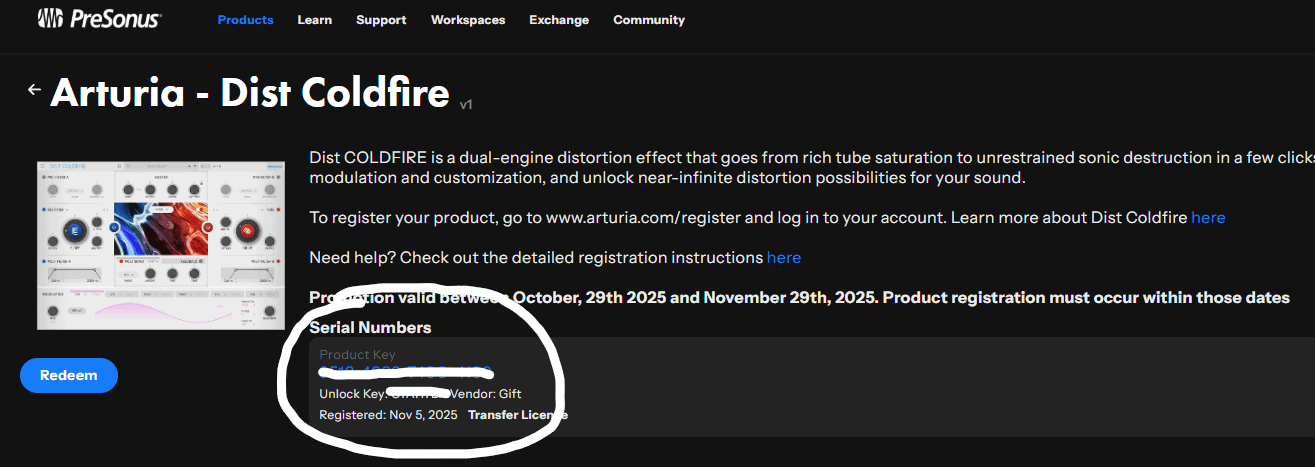Open the registration instructions 'here' link
1315x467 pixels.
pos(783,258)
